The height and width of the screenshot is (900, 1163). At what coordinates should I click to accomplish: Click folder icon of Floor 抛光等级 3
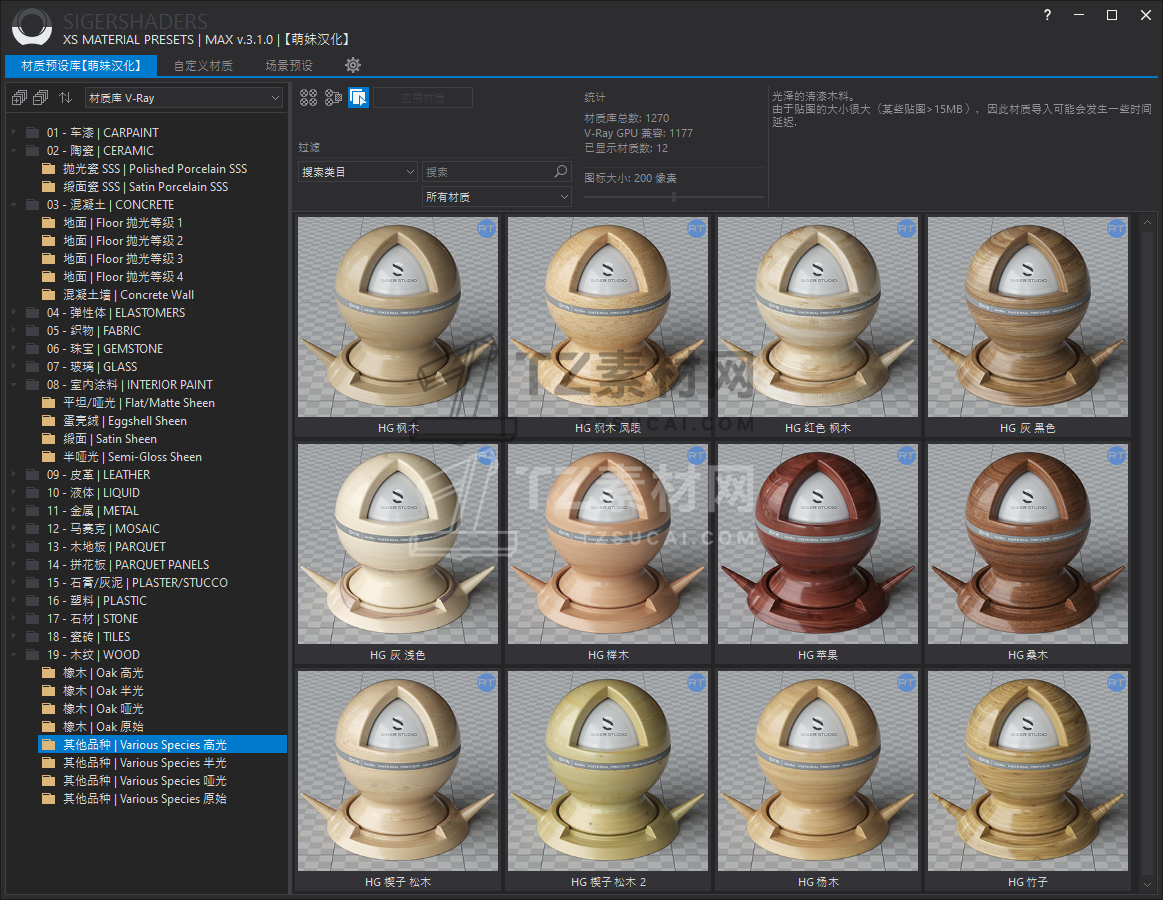(x=49, y=259)
